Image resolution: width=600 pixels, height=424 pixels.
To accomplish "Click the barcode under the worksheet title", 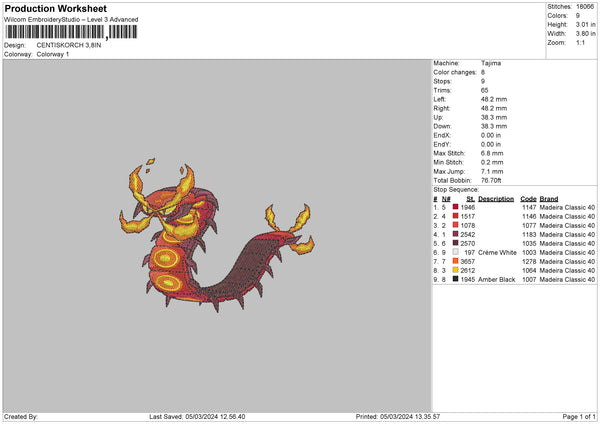I will click(x=71, y=32).
